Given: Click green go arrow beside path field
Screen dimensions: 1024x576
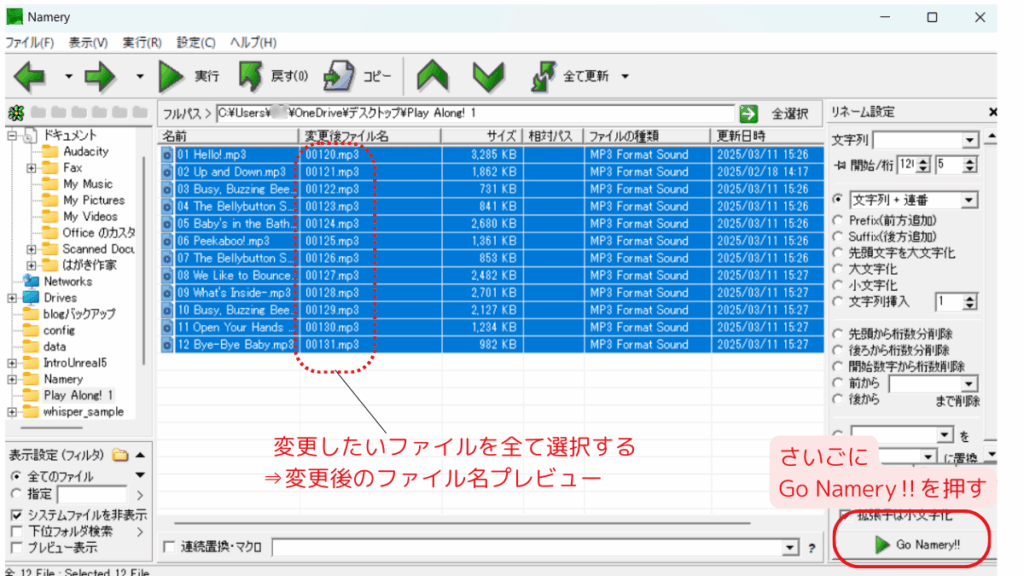Looking at the screenshot, I should coord(748,114).
